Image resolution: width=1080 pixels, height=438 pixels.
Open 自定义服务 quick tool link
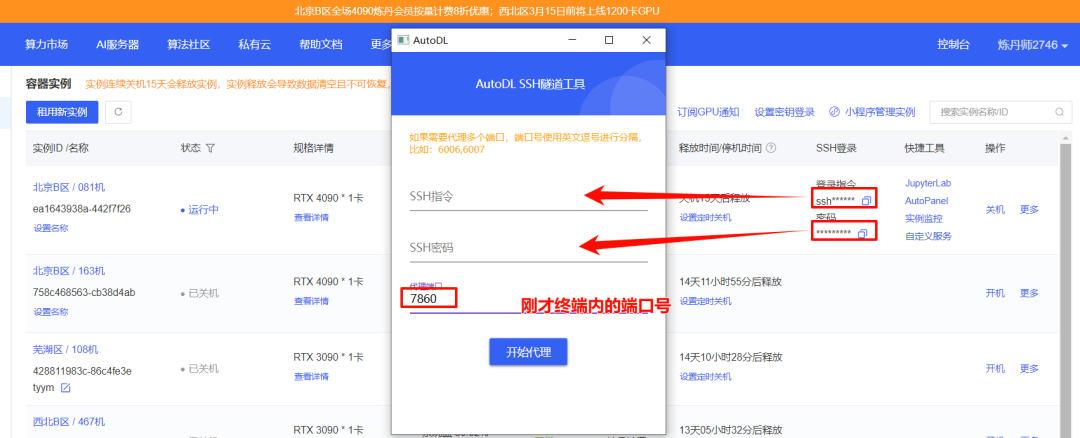[x=928, y=236]
